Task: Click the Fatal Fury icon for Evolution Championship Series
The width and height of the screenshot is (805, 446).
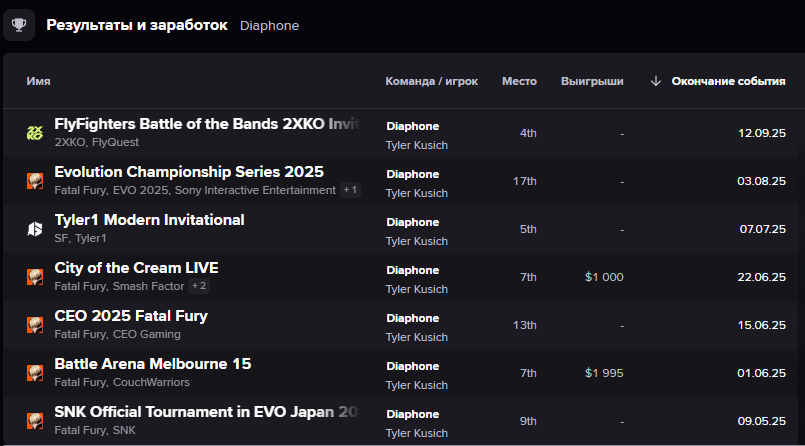Action: [35, 181]
